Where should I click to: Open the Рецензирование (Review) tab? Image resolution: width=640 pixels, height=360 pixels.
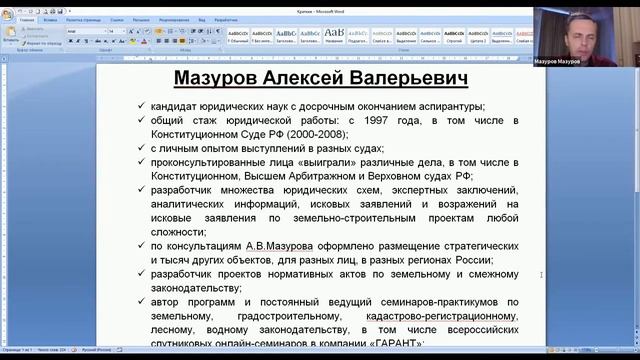pyautogui.click(x=174, y=20)
